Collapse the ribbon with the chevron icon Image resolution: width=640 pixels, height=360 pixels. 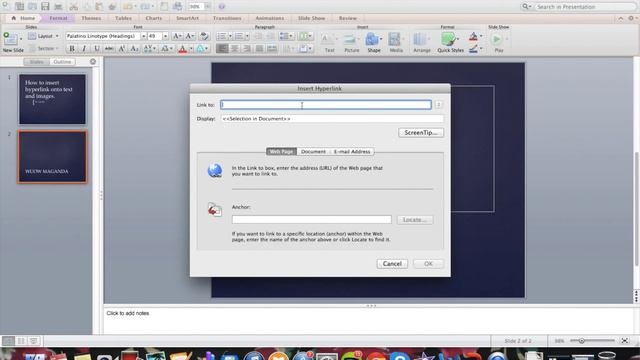point(620,18)
